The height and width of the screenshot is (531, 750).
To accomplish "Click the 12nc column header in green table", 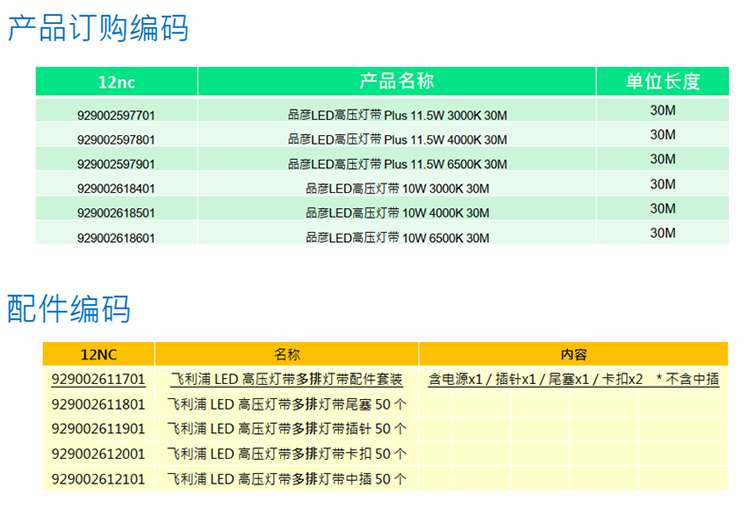I will (x=117, y=82).
